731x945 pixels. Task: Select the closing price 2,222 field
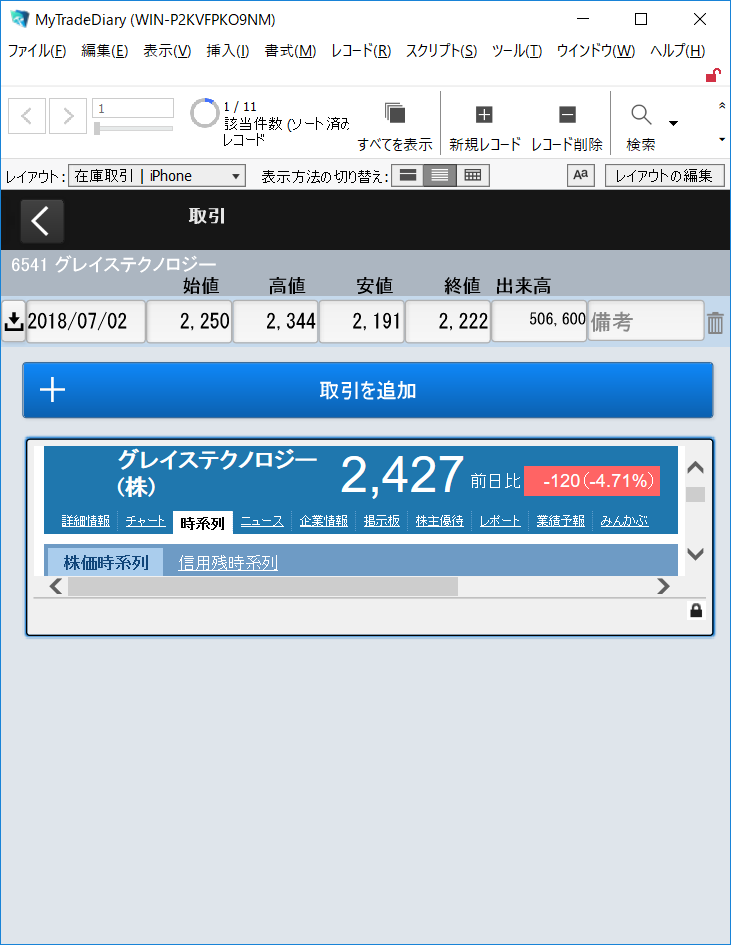pyautogui.click(x=448, y=321)
